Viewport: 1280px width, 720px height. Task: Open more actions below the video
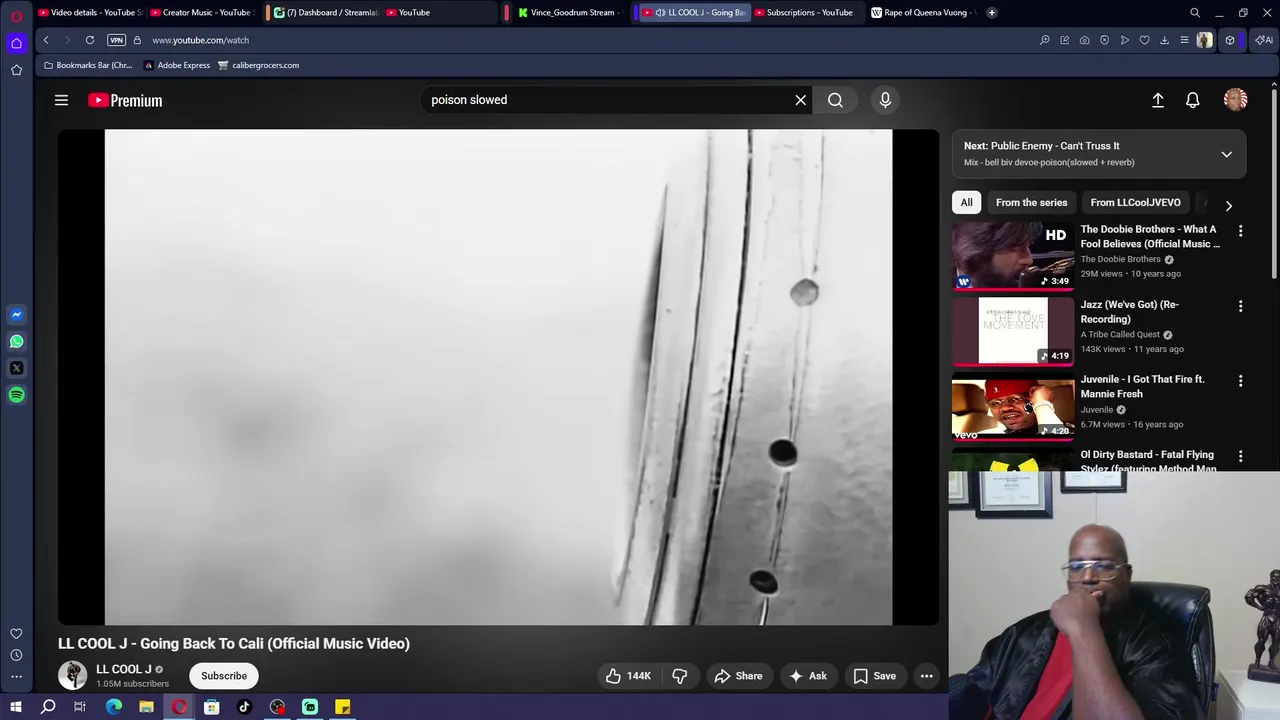(927, 676)
